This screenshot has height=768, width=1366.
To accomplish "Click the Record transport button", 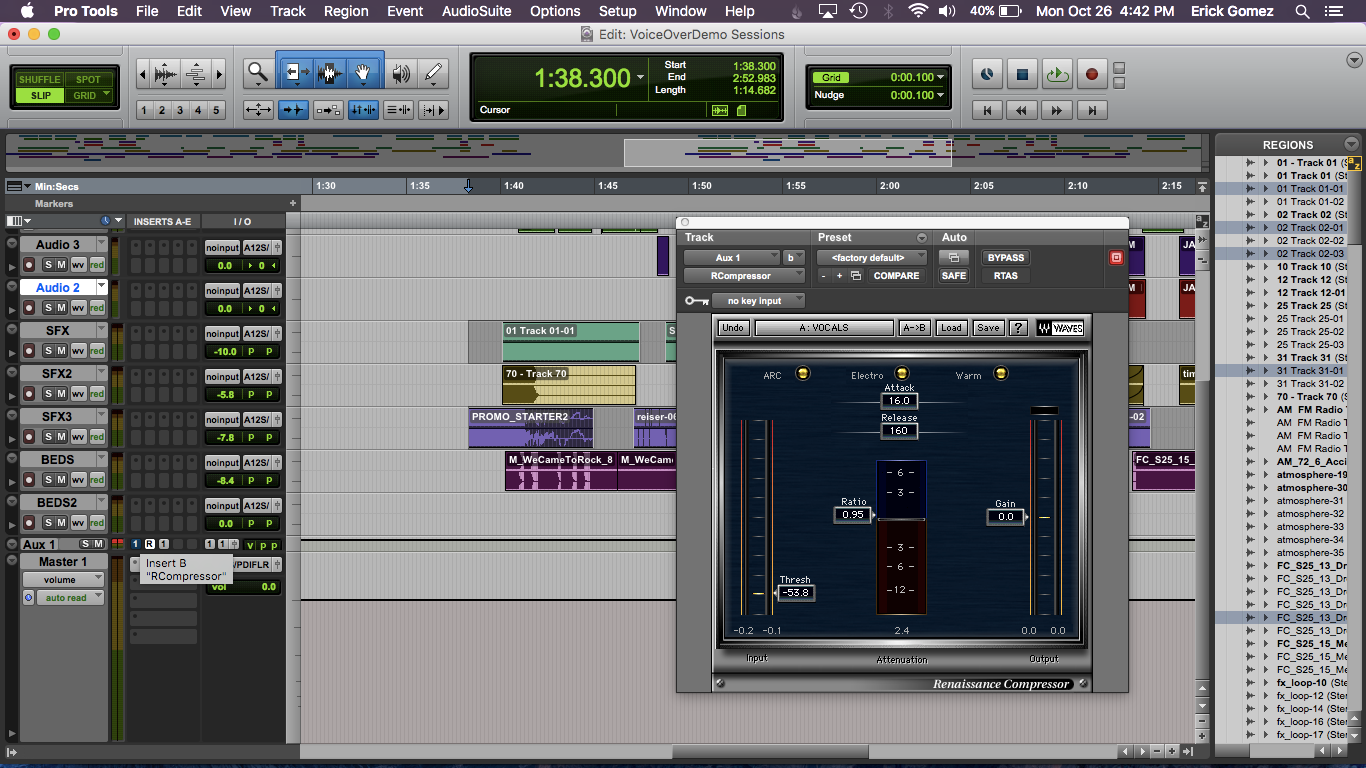I will pyautogui.click(x=1092, y=74).
